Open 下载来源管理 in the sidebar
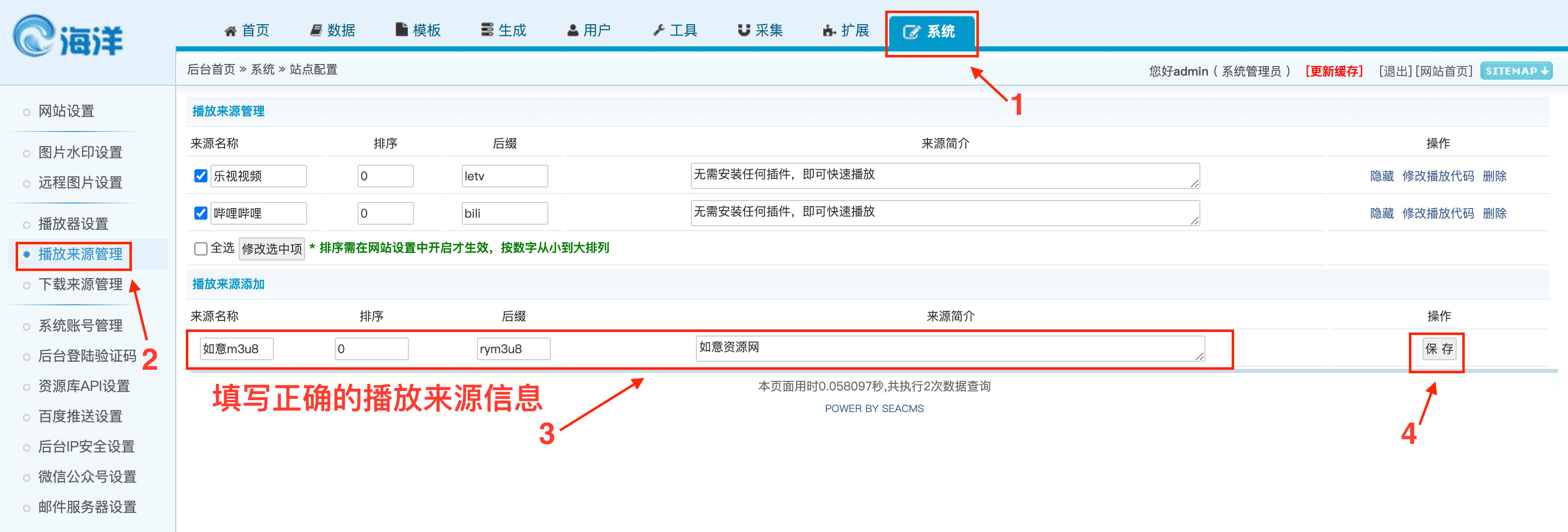Image resolution: width=1568 pixels, height=532 pixels. [81, 284]
